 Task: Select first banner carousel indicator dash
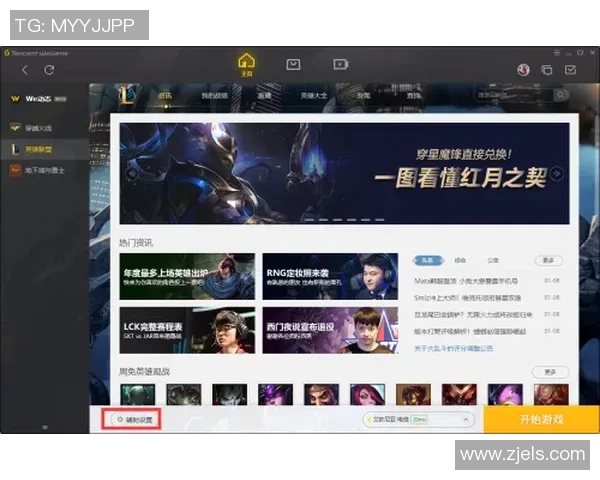[x=309, y=220]
